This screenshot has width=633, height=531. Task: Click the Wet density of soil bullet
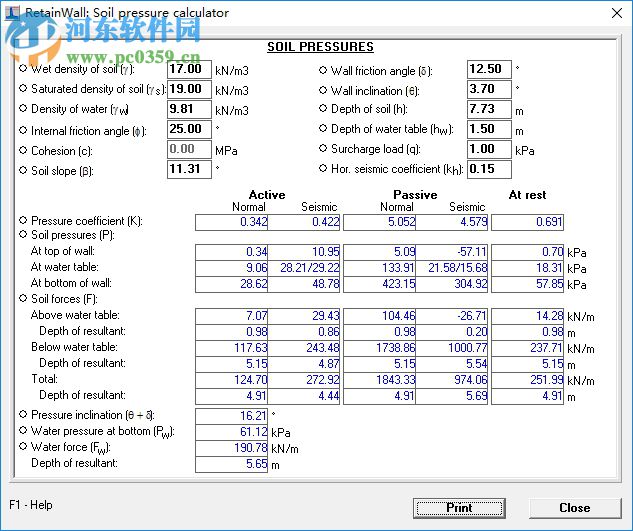(x=23, y=68)
